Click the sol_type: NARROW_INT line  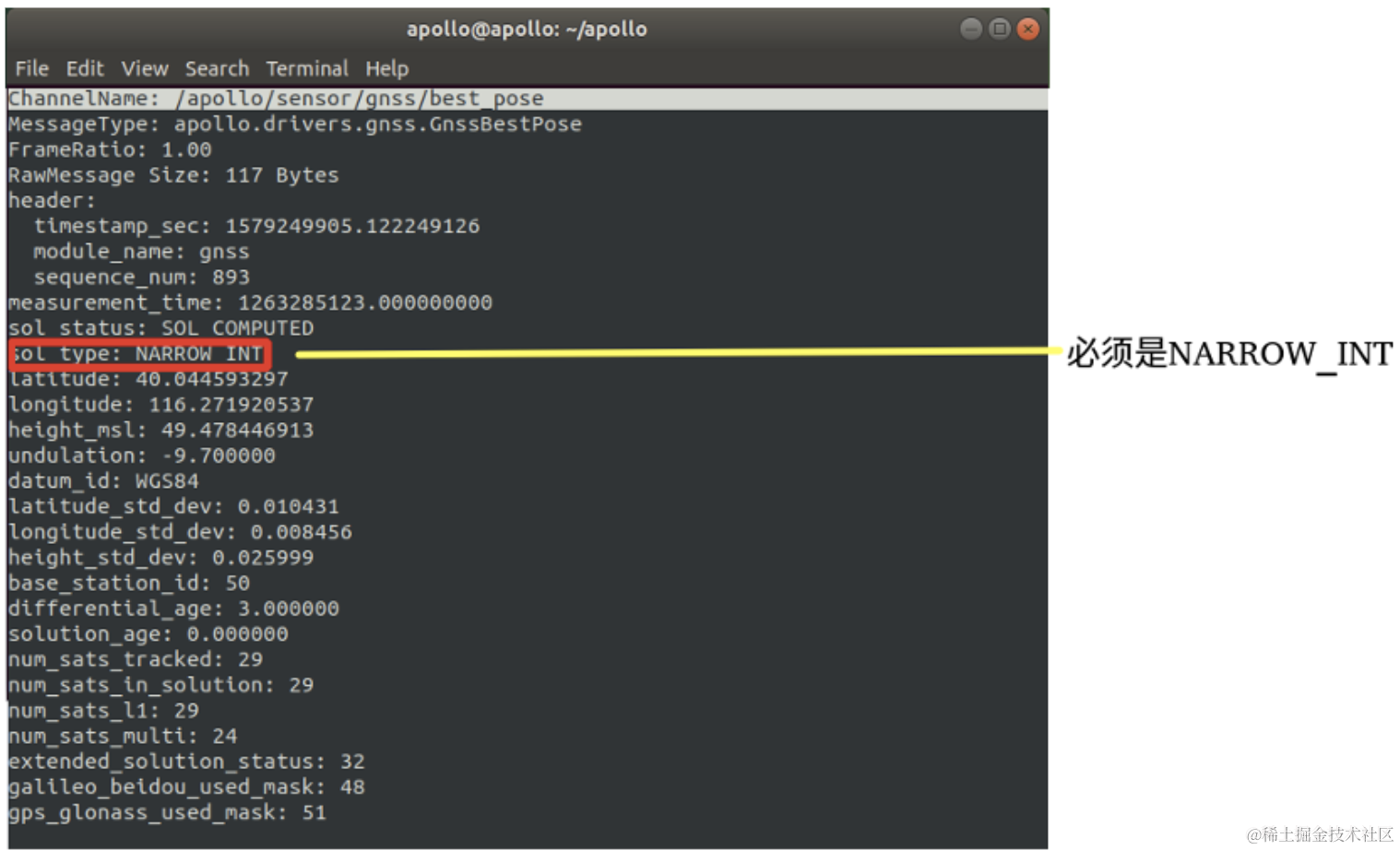(x=138, y=353)
